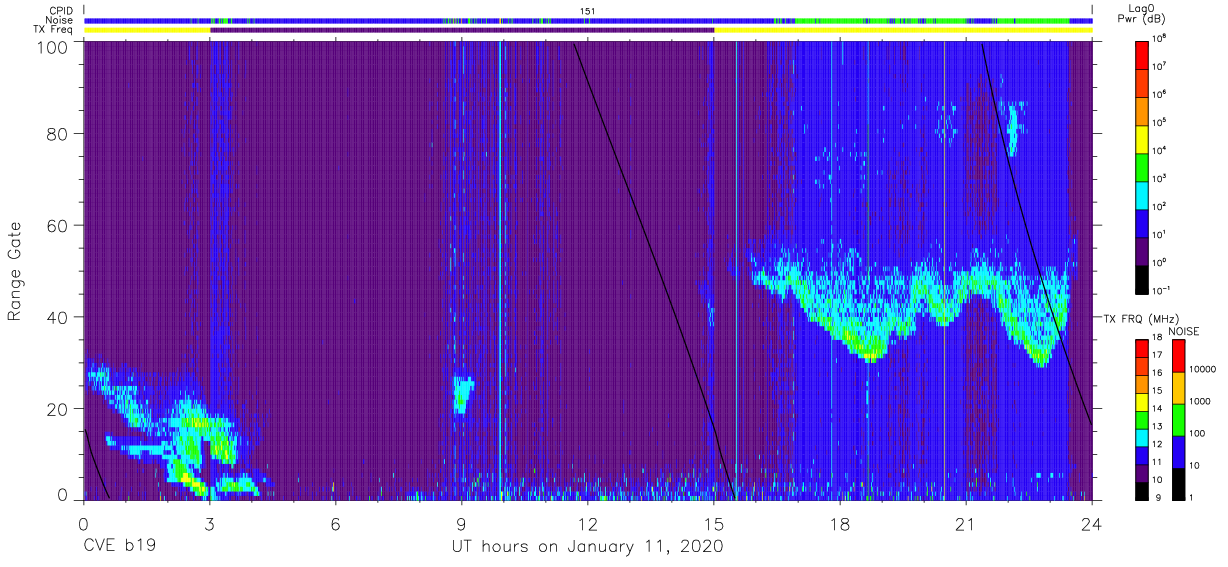Click the Range Gate y-axis title
Image resolution: width=1228 pixels, height=567 pixels.
15,271
